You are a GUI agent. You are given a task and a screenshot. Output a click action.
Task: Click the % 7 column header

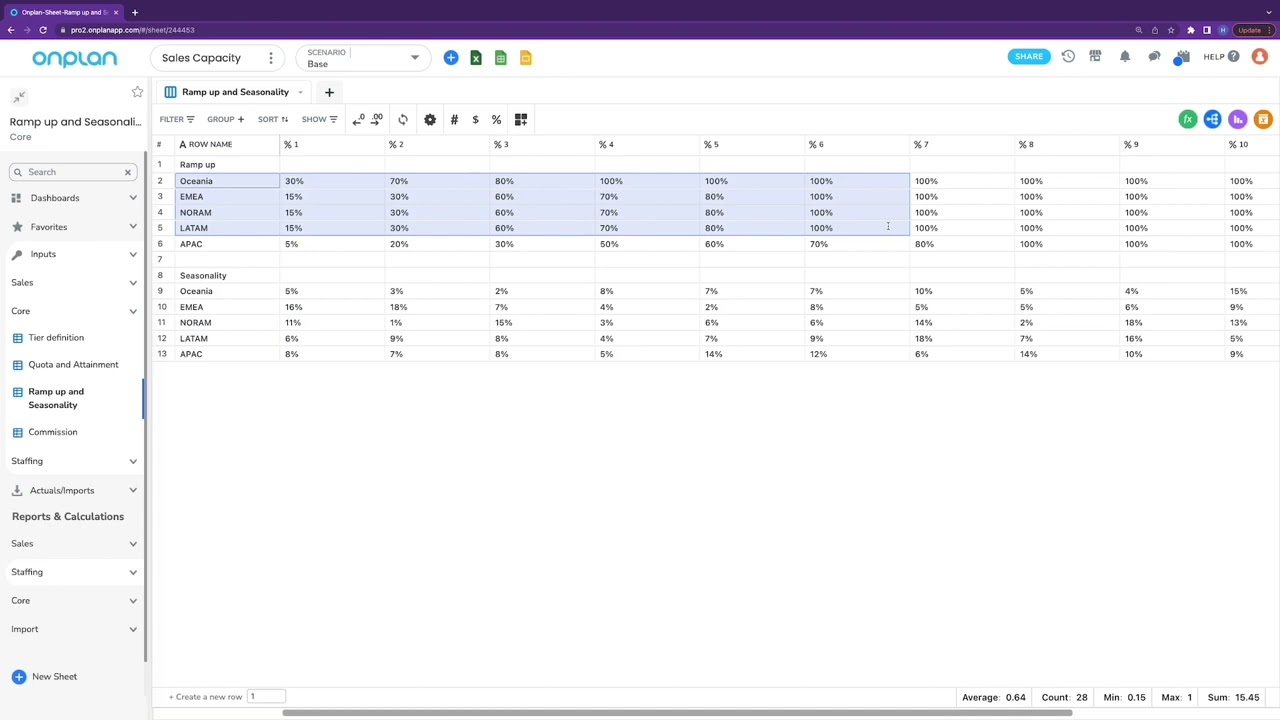[x=961, y=145]
